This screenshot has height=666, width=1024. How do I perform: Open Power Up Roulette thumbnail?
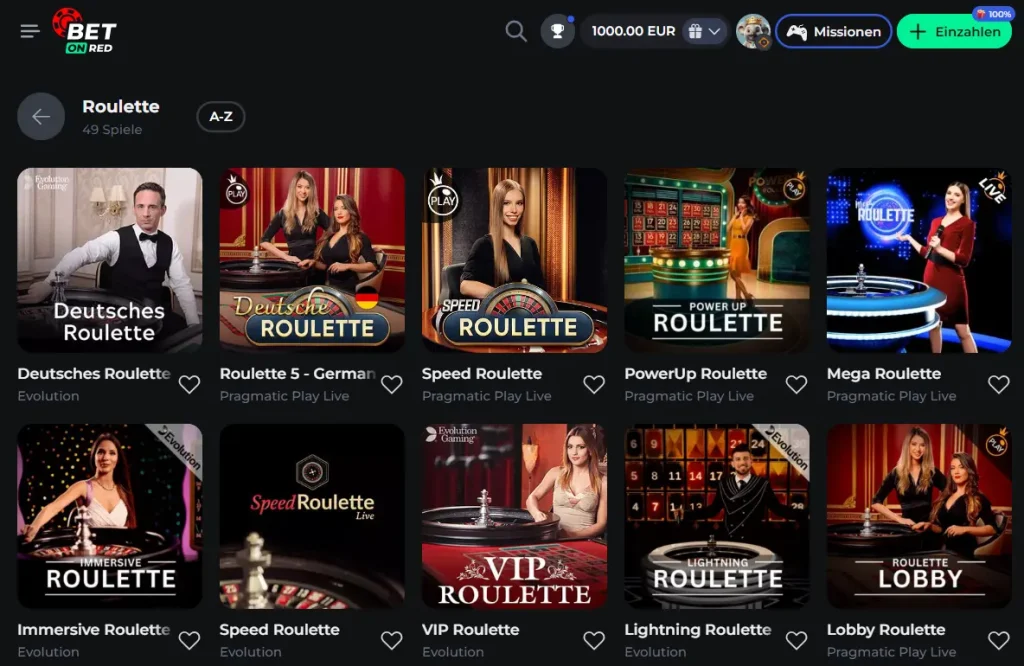click(717, 261)
